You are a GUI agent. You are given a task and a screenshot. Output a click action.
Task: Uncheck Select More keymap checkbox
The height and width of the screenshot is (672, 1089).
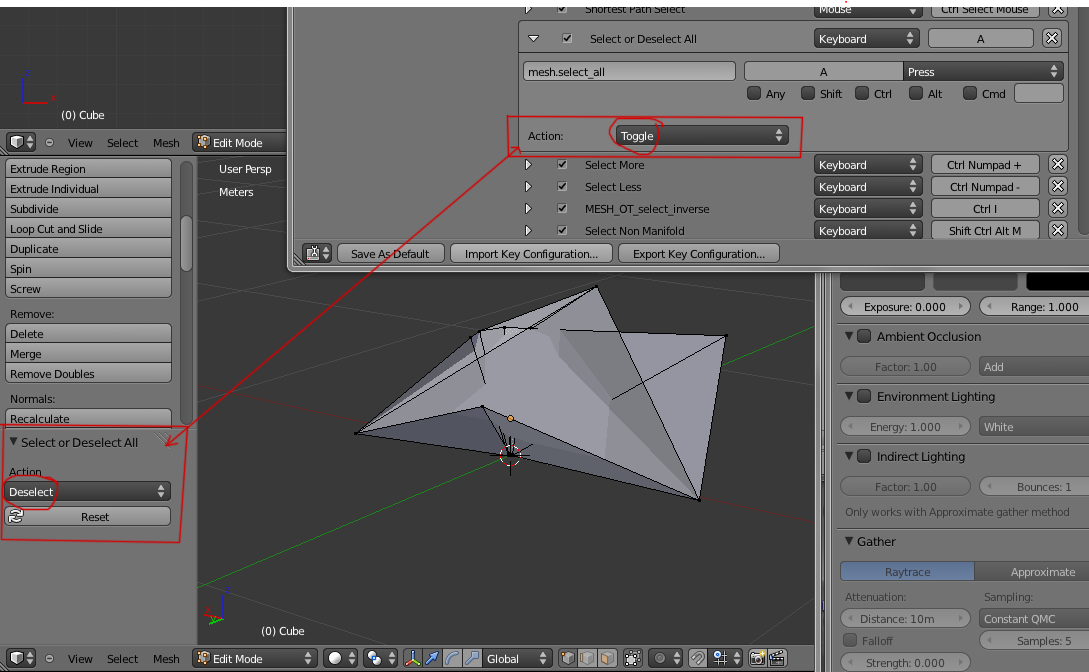coord(562,165)
